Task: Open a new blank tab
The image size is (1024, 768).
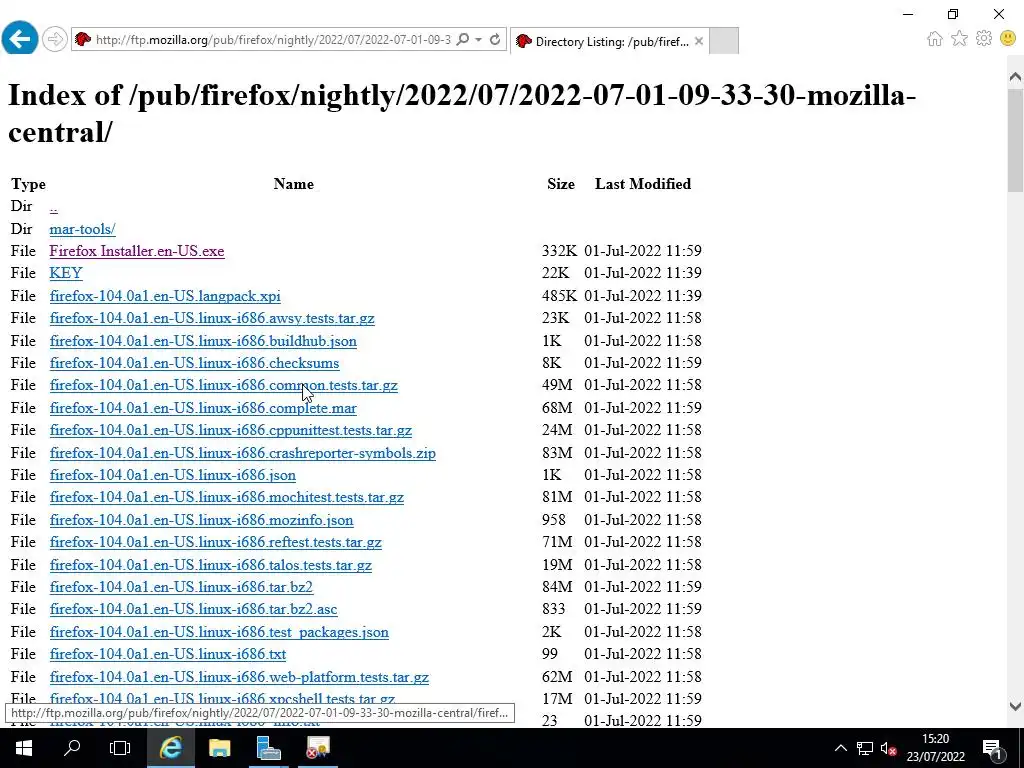Action: [724, 41]
